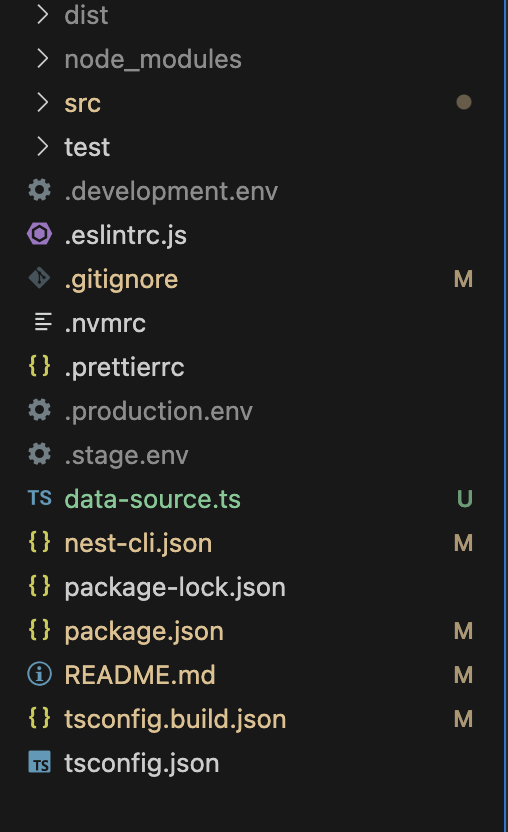This screenshot has height=832, width=508.
Task: Click the purple ESLint icon for .eslintrc.js
Action: 39,234
